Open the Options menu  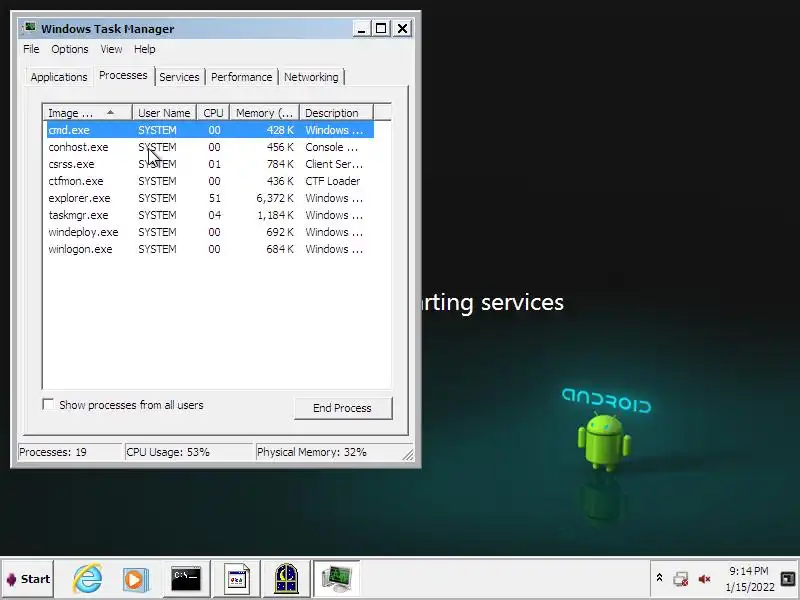click(69, 49)
